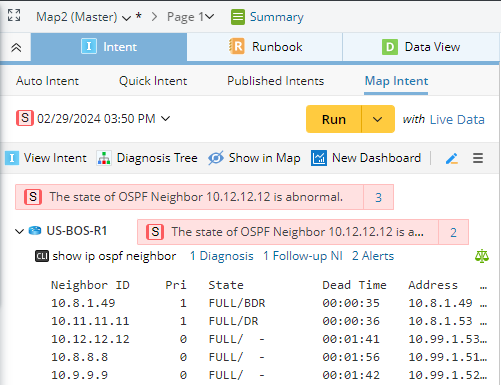Screen dimensions: 501x385
Task: Select the Map Intent tab
Action: [396, 81]
